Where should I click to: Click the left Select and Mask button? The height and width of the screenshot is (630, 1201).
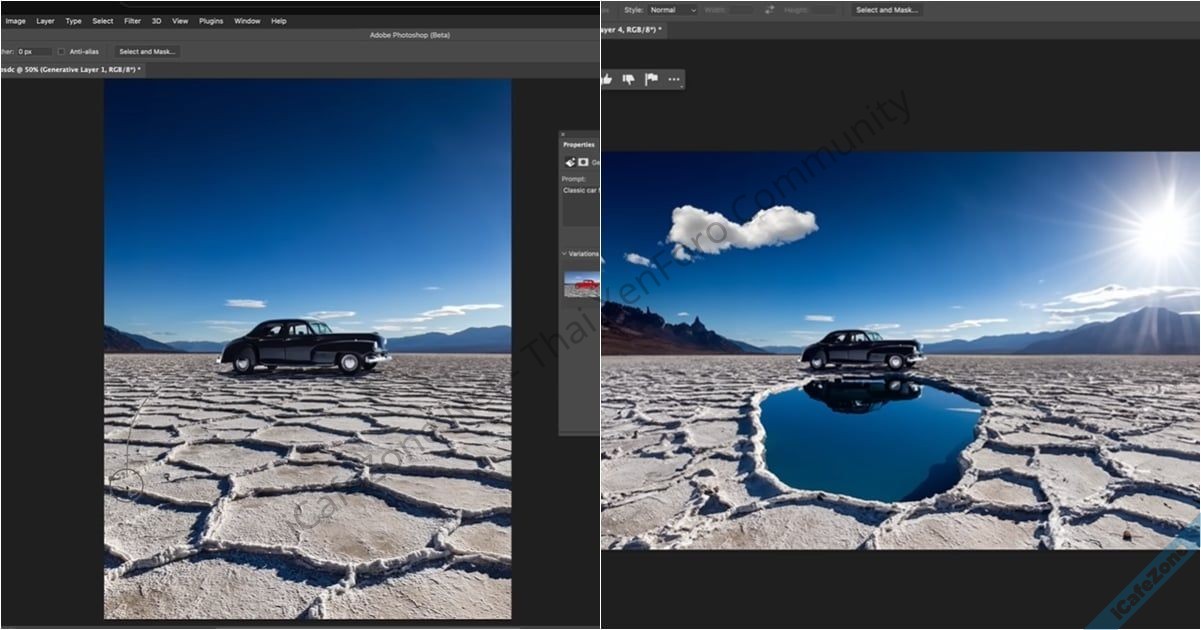[x=147, y=51]
